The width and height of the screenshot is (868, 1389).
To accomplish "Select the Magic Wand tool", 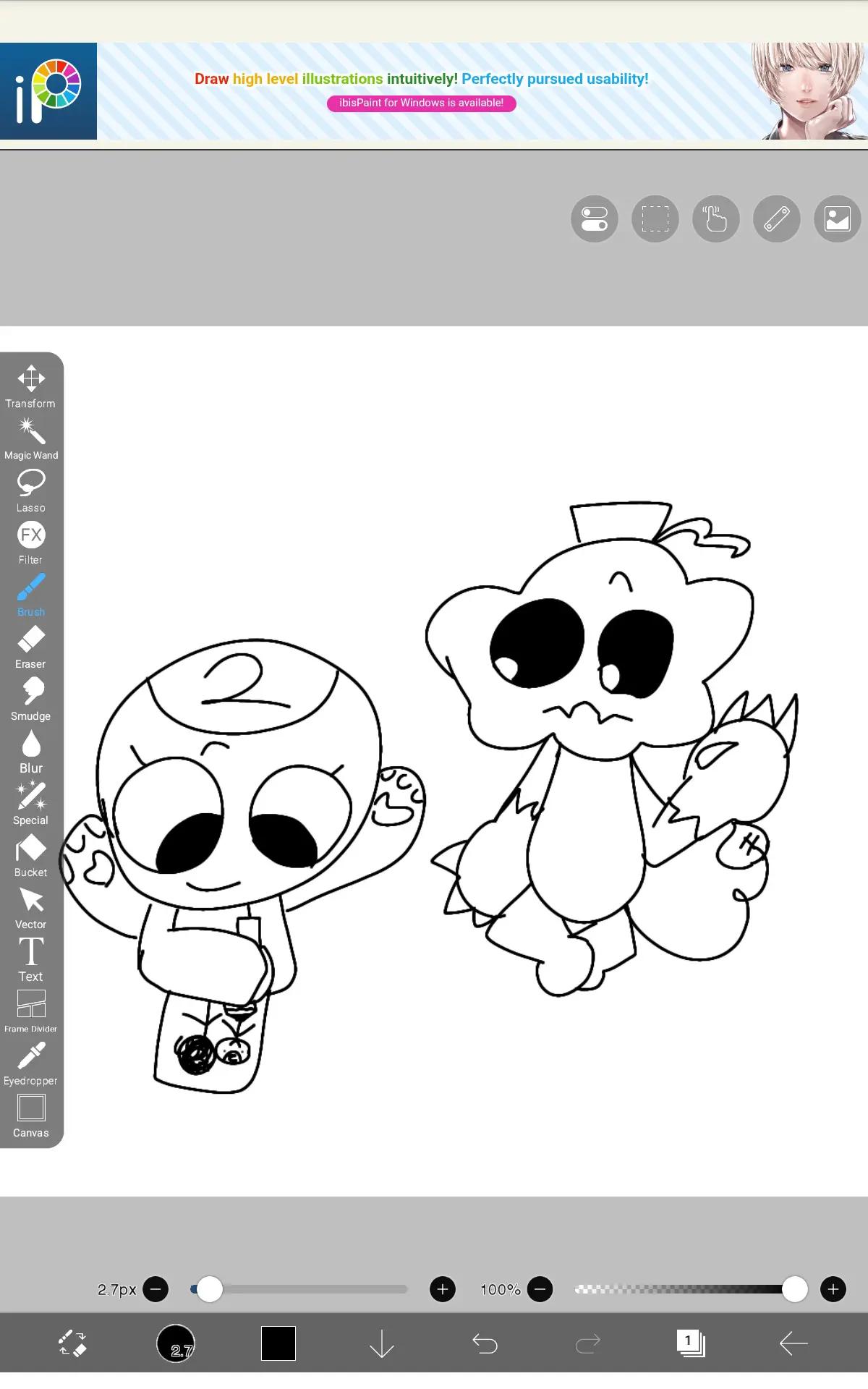I will [x=31, y=438].
